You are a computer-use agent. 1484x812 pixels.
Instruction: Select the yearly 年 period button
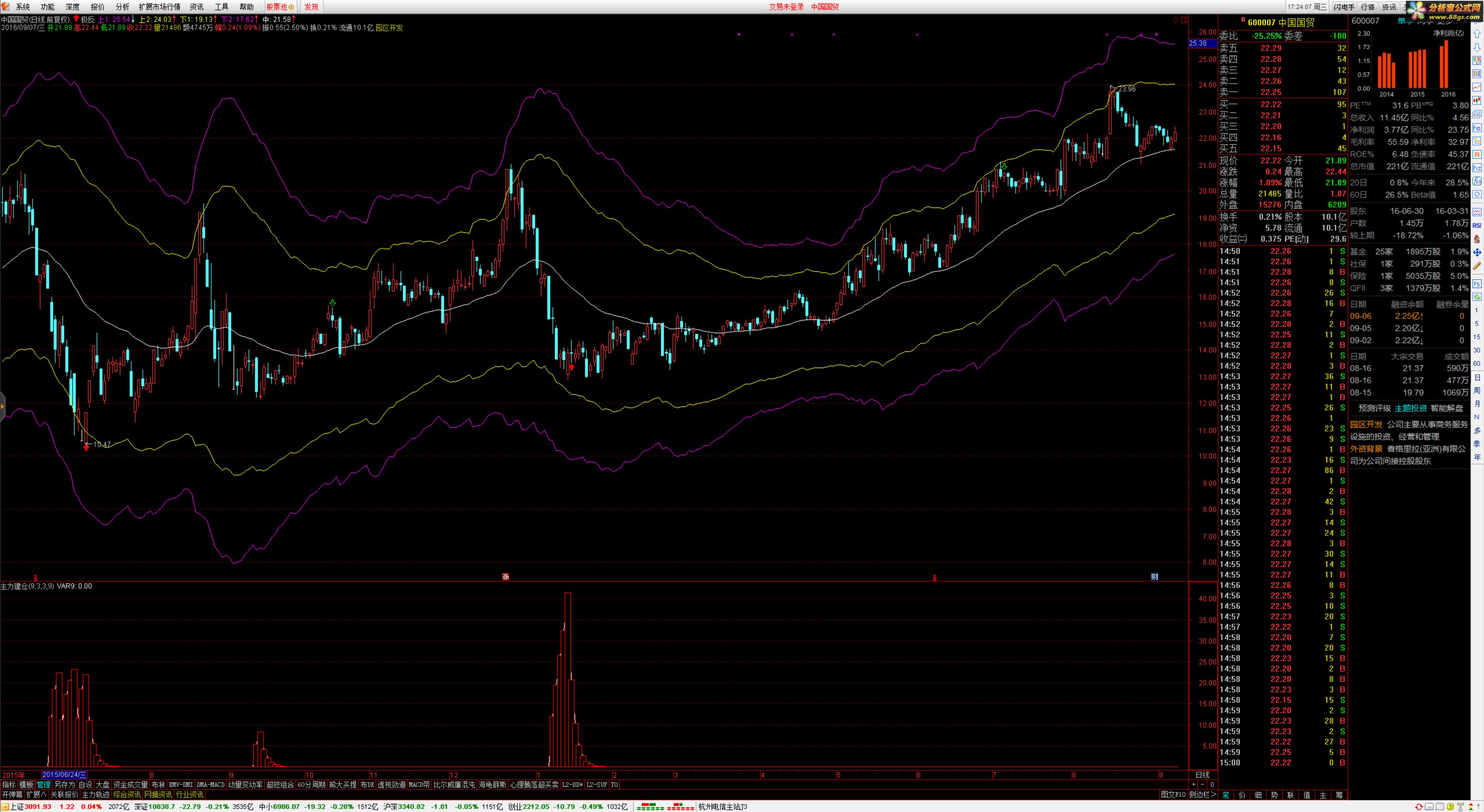[x=1477, y=457]
